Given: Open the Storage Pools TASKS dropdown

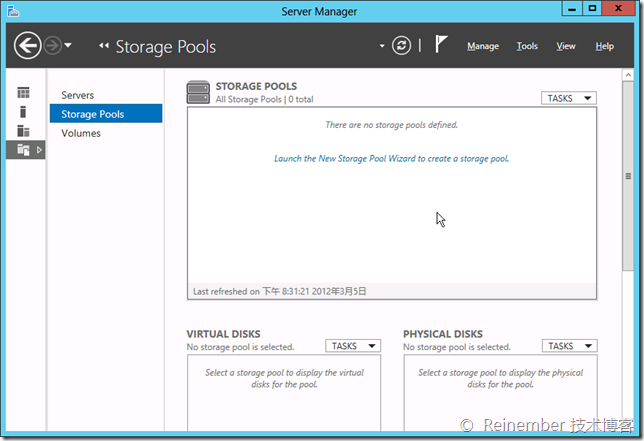Looking at the screenshot, I should (568, 98).
